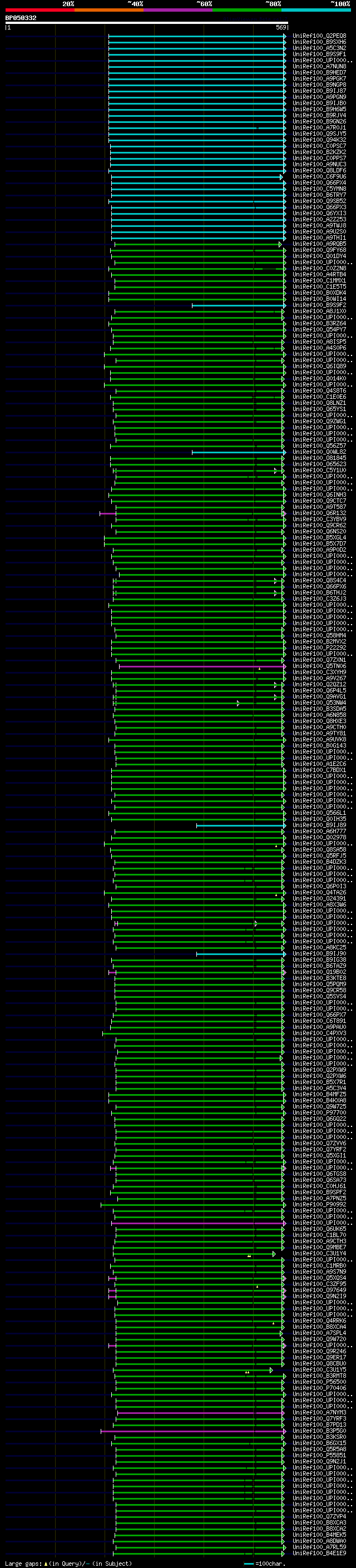Image resolution: width=356 pixels, height=1568 pixels.
Task: Select the UniRef100_Q9FY68 label
Action: pyautogui.click(x=319, y=250)
